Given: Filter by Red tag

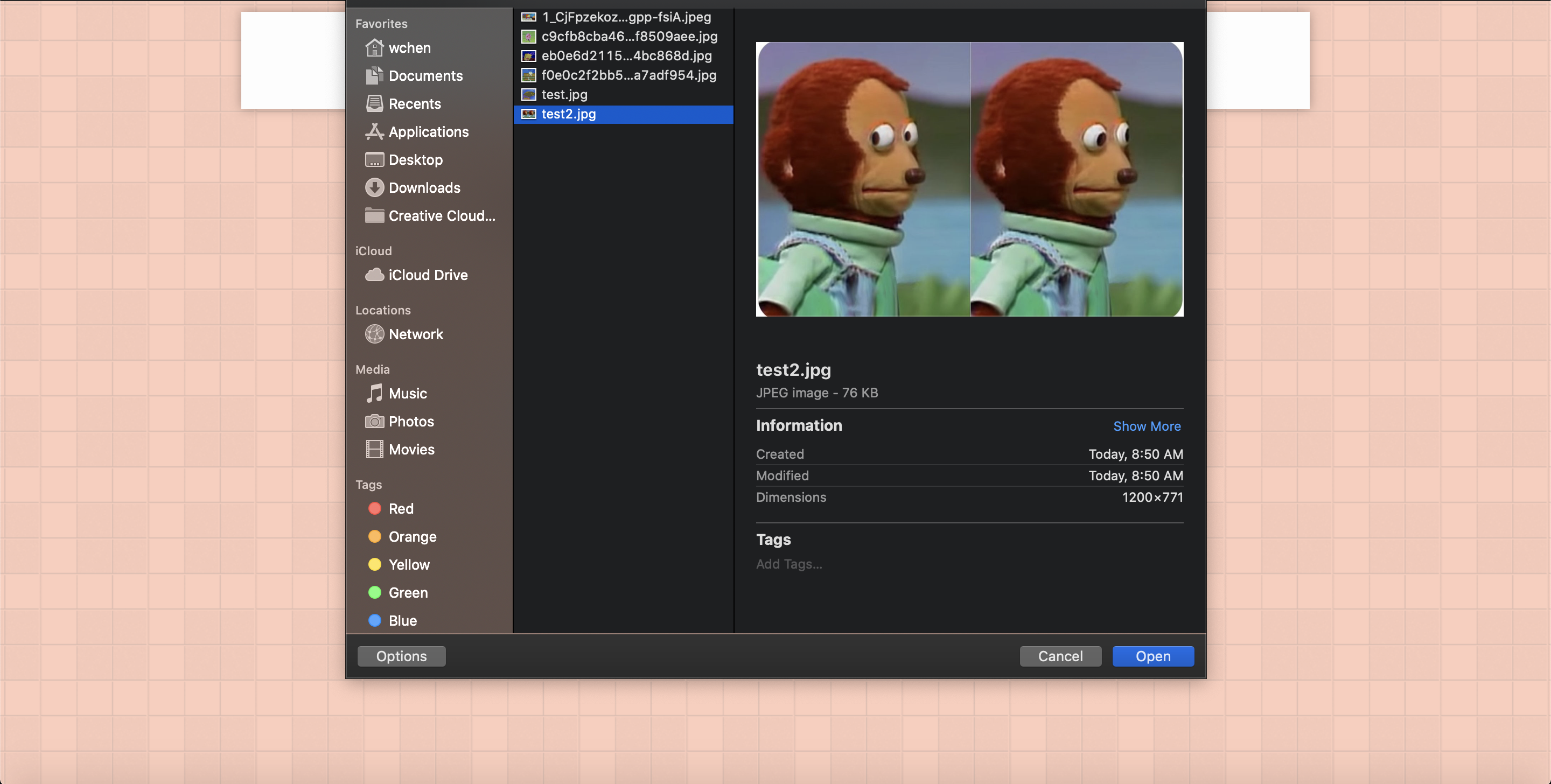Looking at the screenshot, I should tap(400, 509).
